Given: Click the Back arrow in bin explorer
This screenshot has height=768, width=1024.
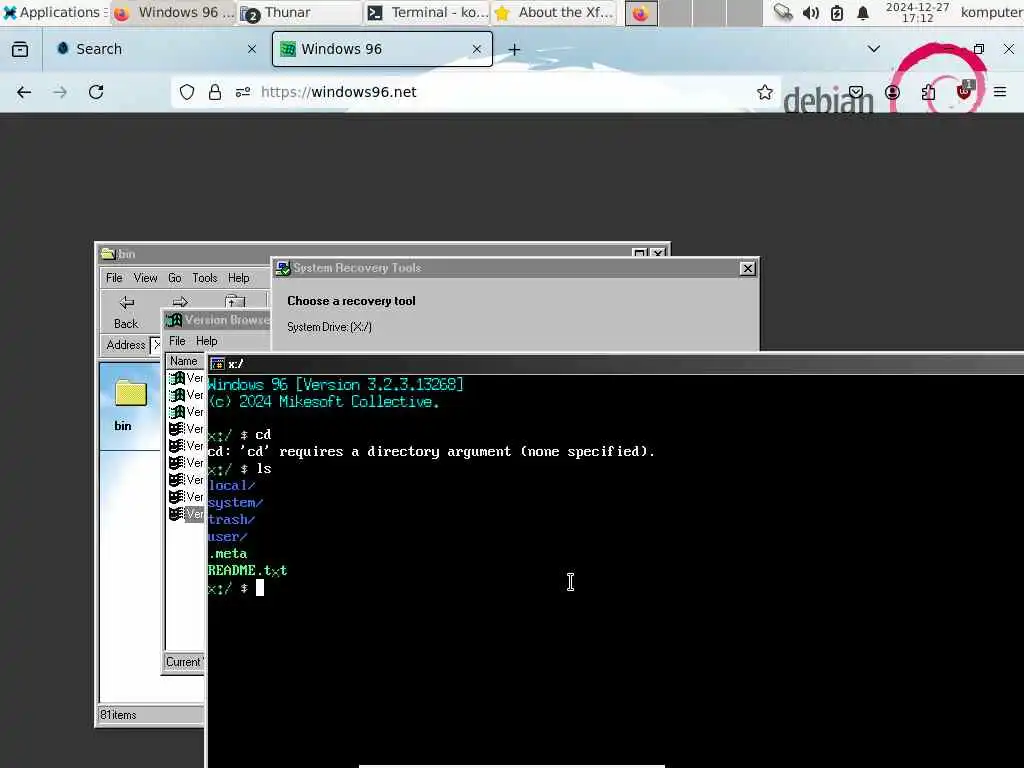Looking at the screenshot, I should (126, 312).
